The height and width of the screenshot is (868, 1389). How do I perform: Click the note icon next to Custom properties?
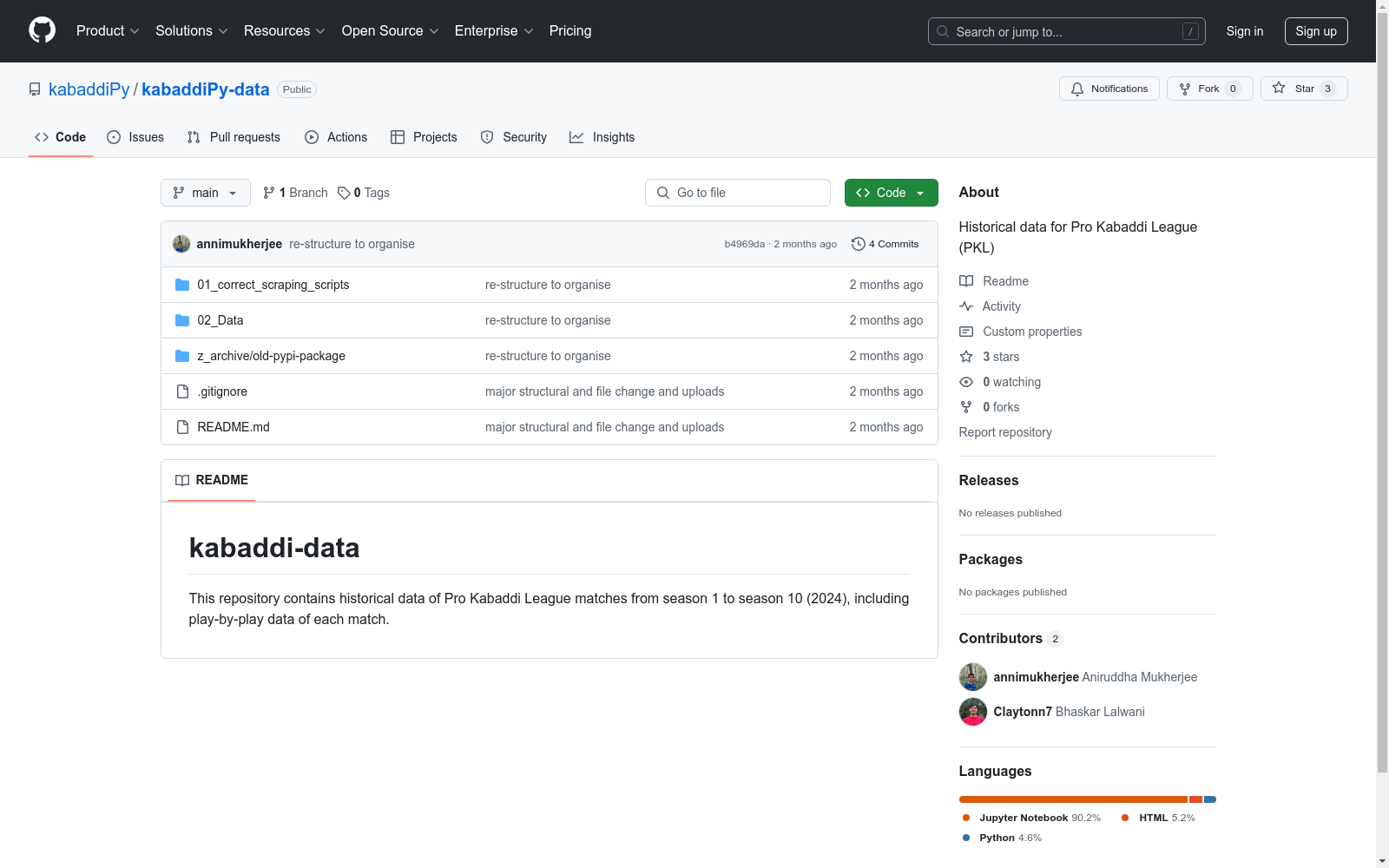tap(966, 332)
